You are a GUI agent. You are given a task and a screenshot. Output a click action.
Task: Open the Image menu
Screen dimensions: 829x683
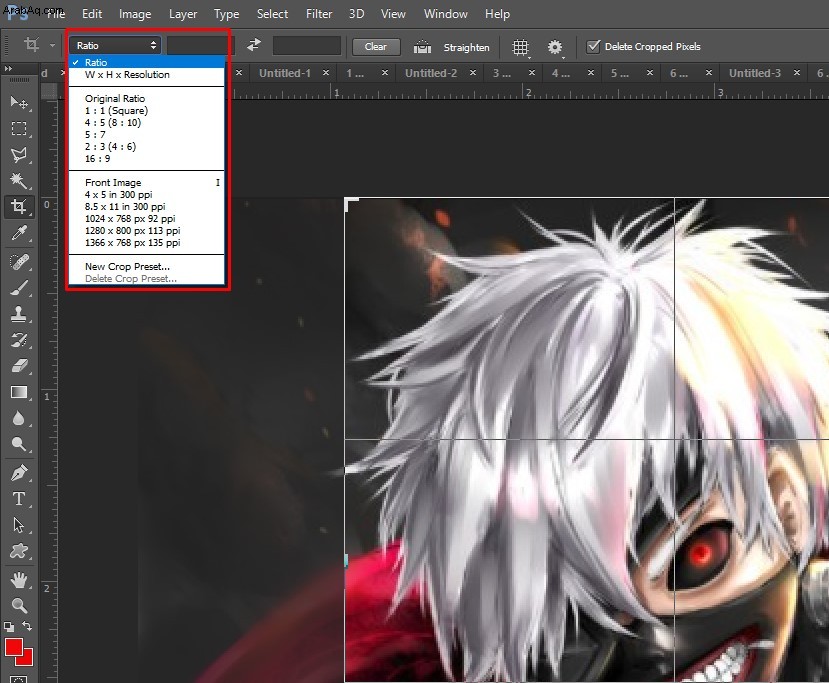click(135, 14)
